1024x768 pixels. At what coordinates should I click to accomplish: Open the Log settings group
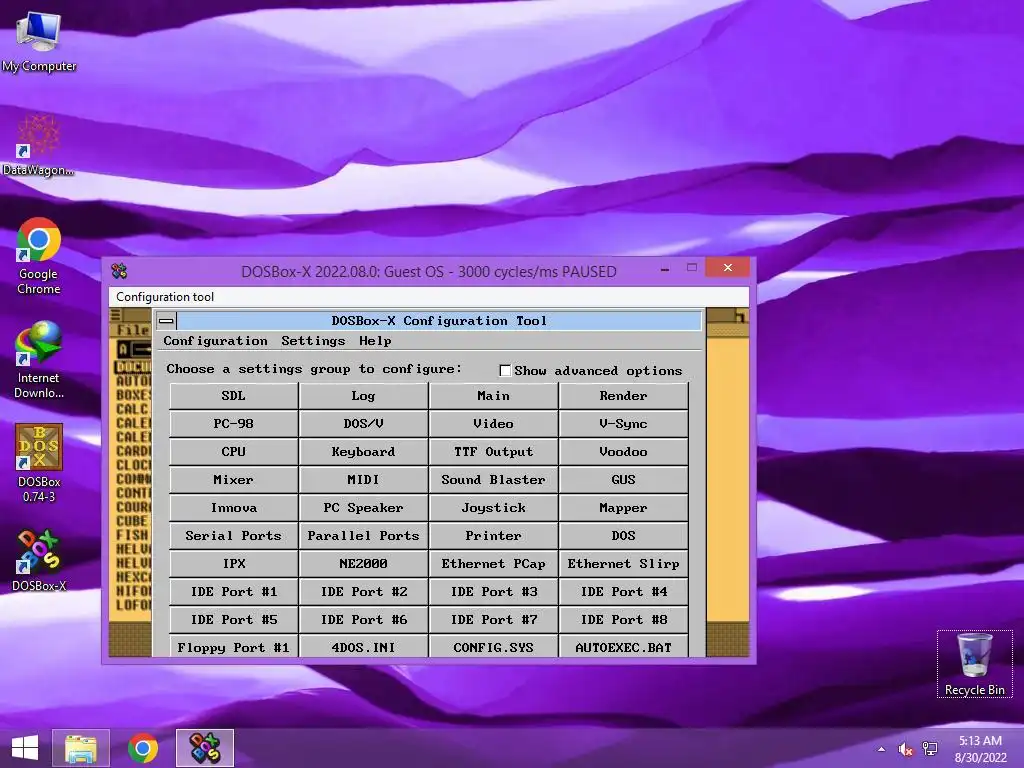tap(363, 396)
